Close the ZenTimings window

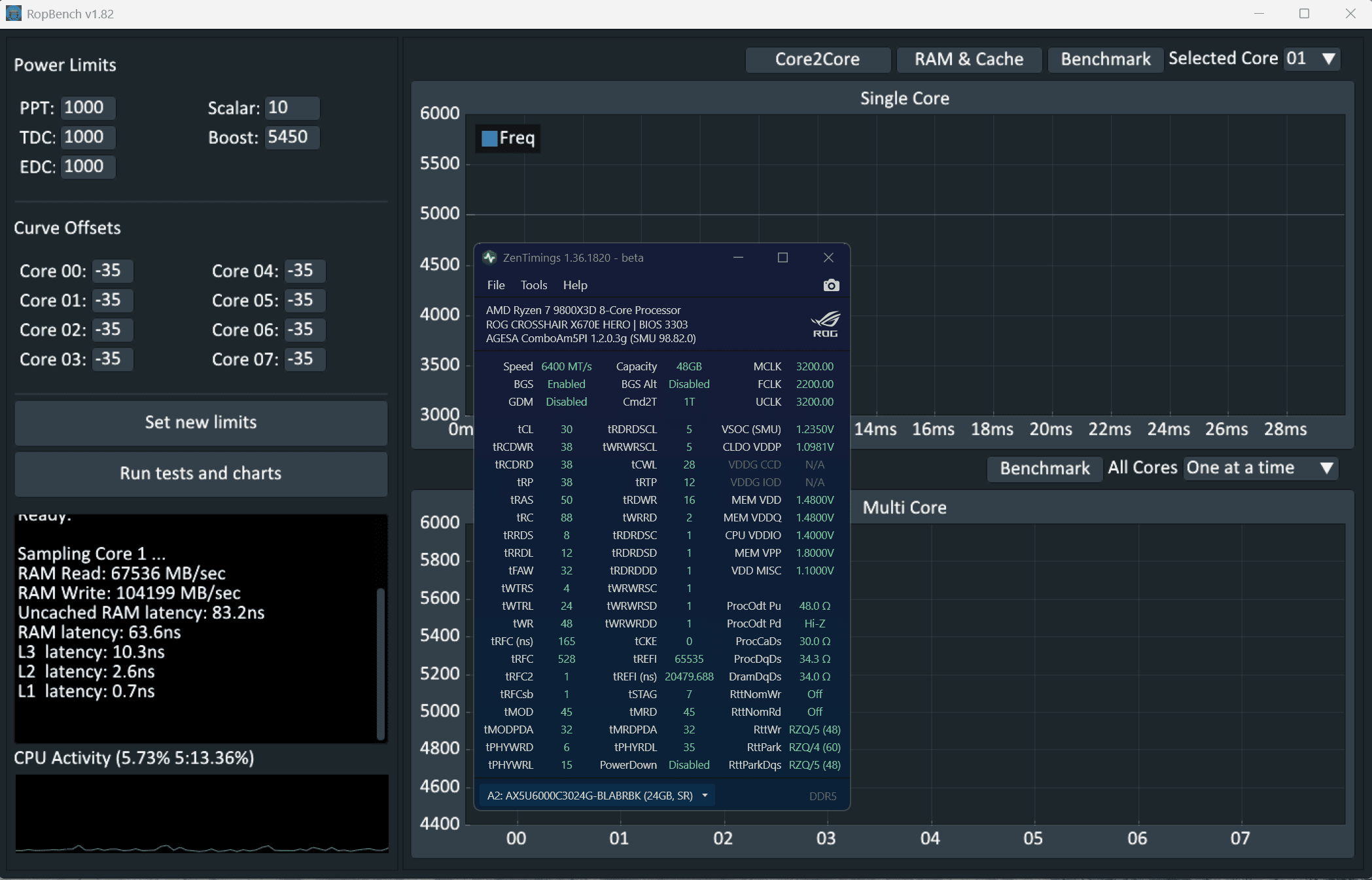click(x=828, y=258)
